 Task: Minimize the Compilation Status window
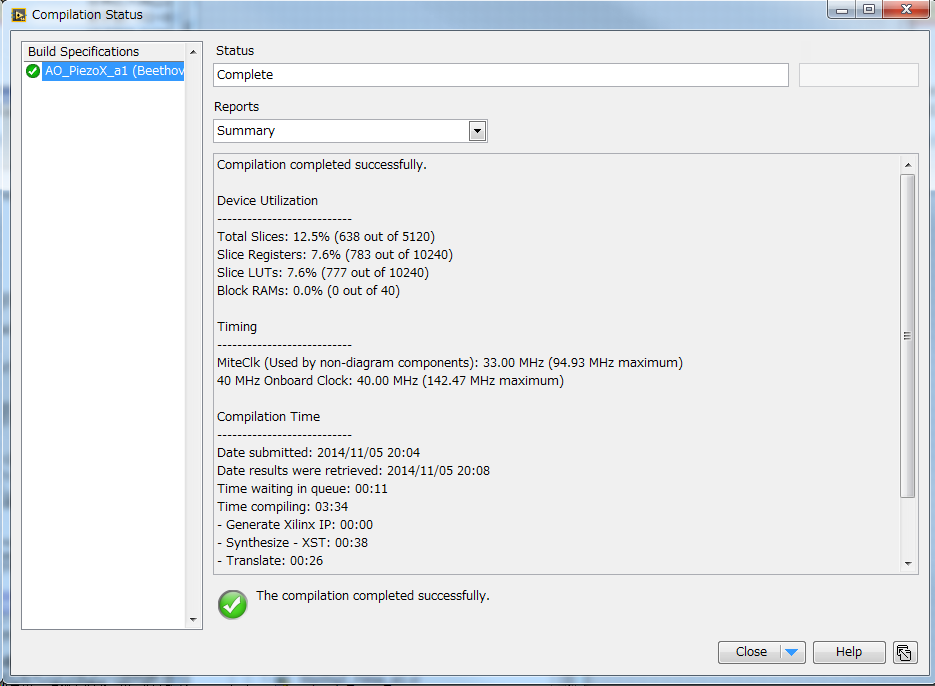point(842,10)
